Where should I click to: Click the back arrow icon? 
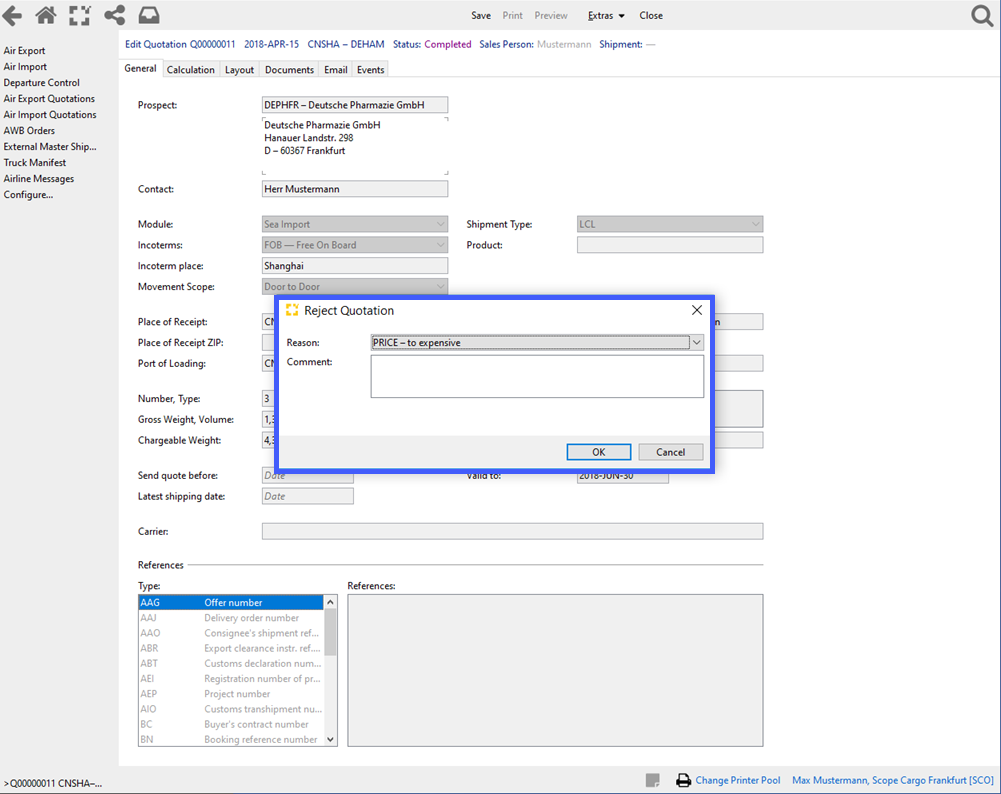[x=12, y=15]
